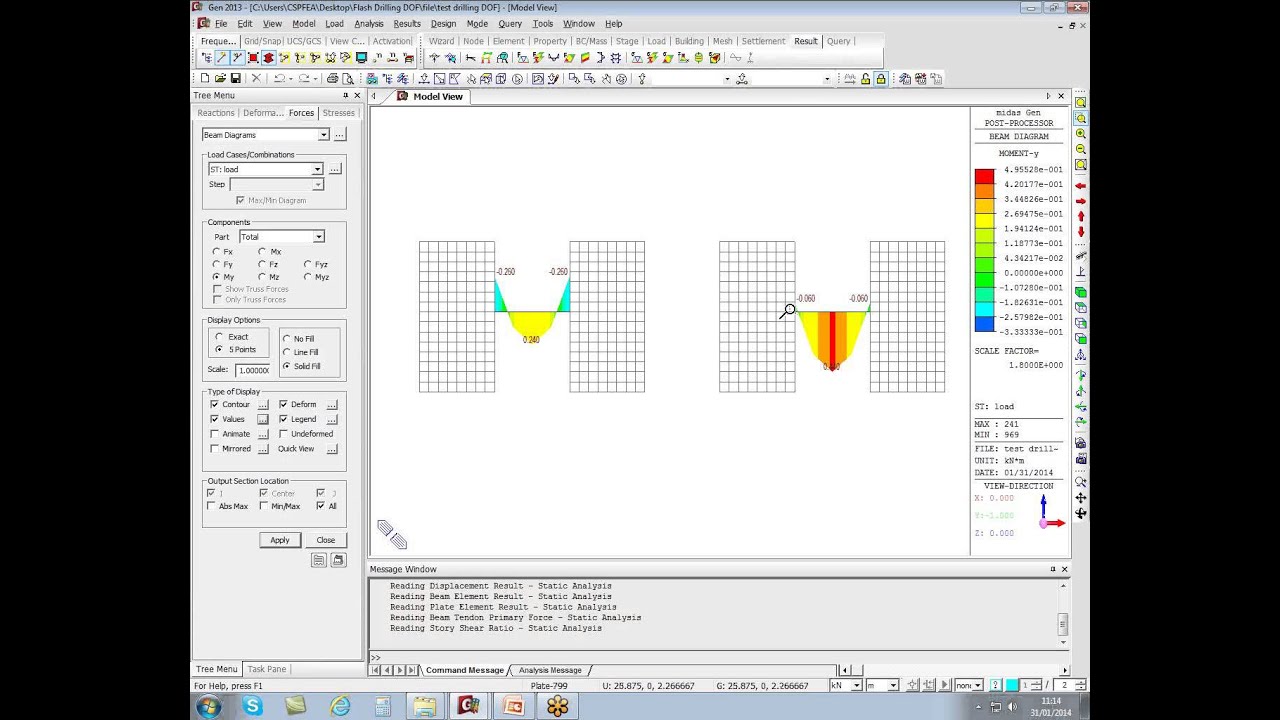Switch to the Analysis Message tab
This screenshot has height=720, width=1280.
pos(550,670)
